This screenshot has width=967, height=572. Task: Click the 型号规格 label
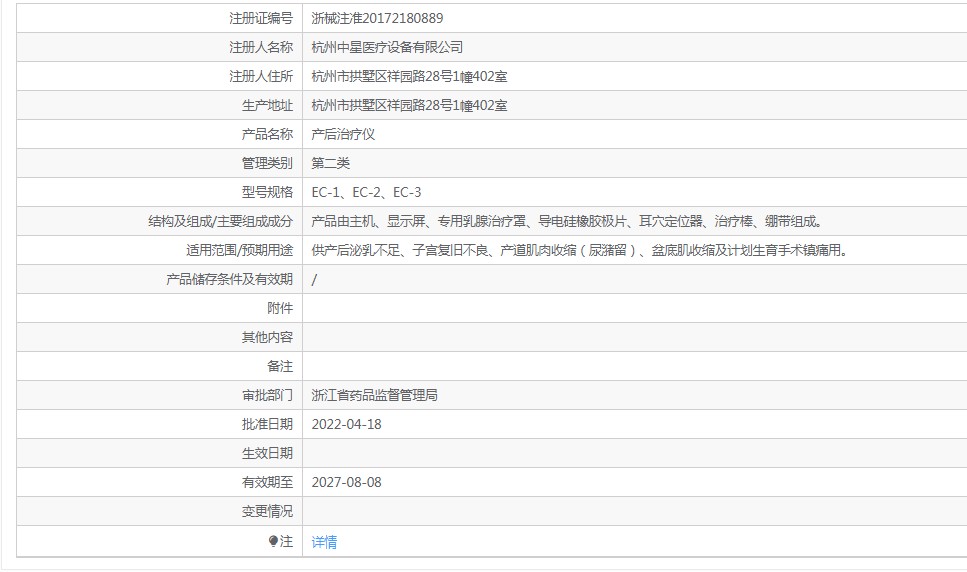point(267,192)
